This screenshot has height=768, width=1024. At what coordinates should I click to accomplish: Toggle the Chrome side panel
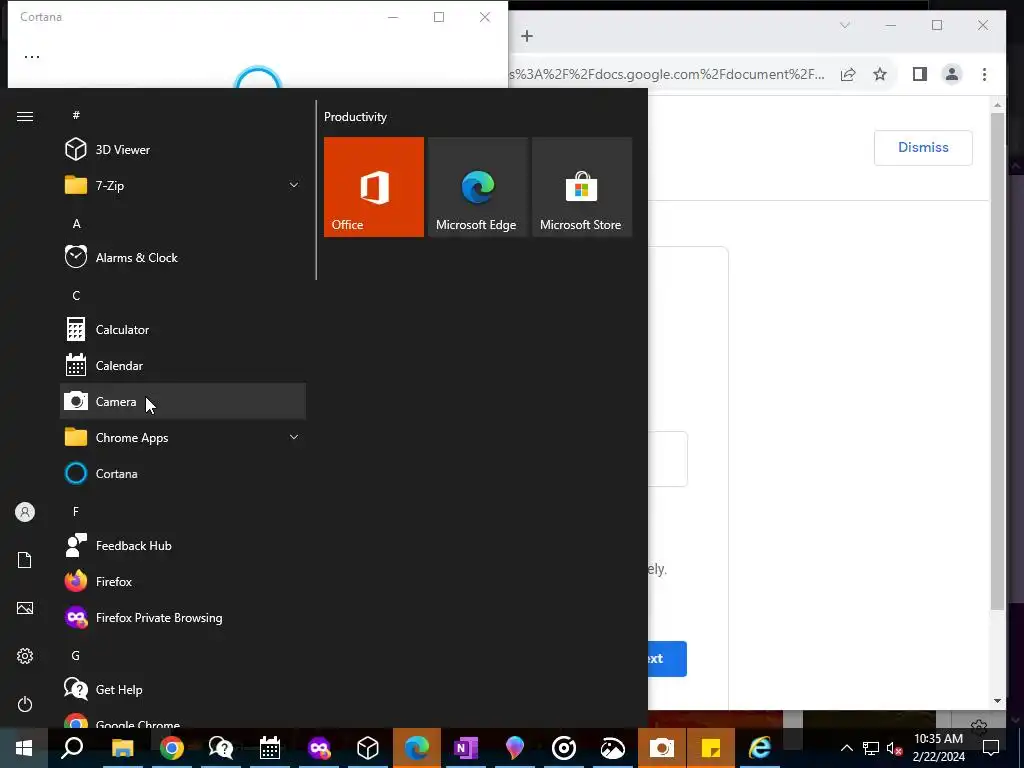pos(920,74)
